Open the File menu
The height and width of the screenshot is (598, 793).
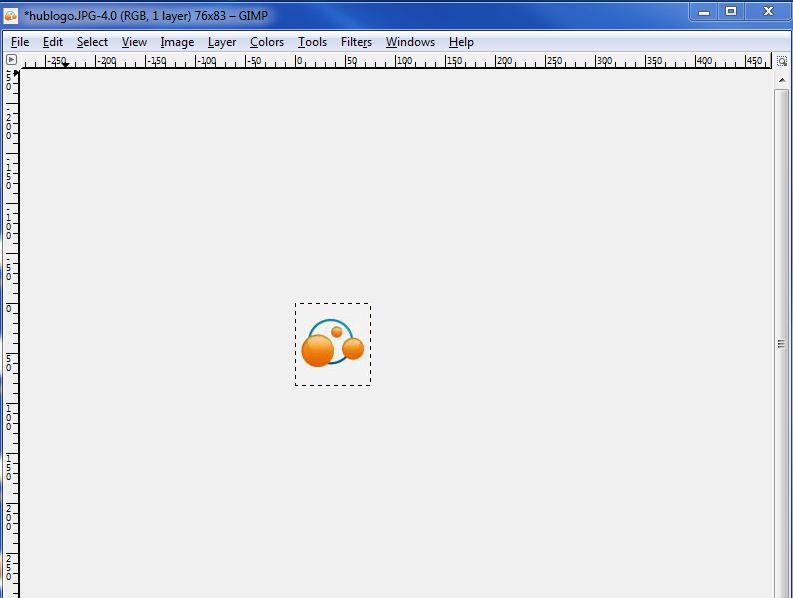click(x=20, y=42)
